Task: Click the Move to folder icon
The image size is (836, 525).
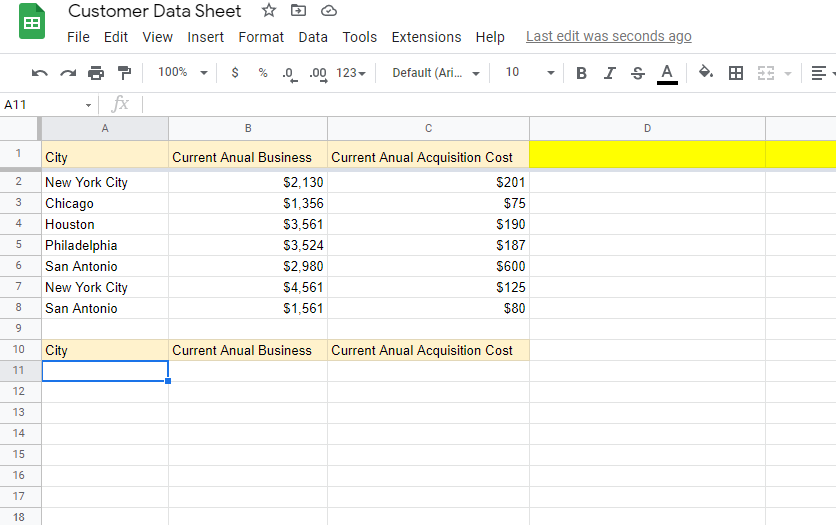Action: pyautogui.click(x=299, y=11)
